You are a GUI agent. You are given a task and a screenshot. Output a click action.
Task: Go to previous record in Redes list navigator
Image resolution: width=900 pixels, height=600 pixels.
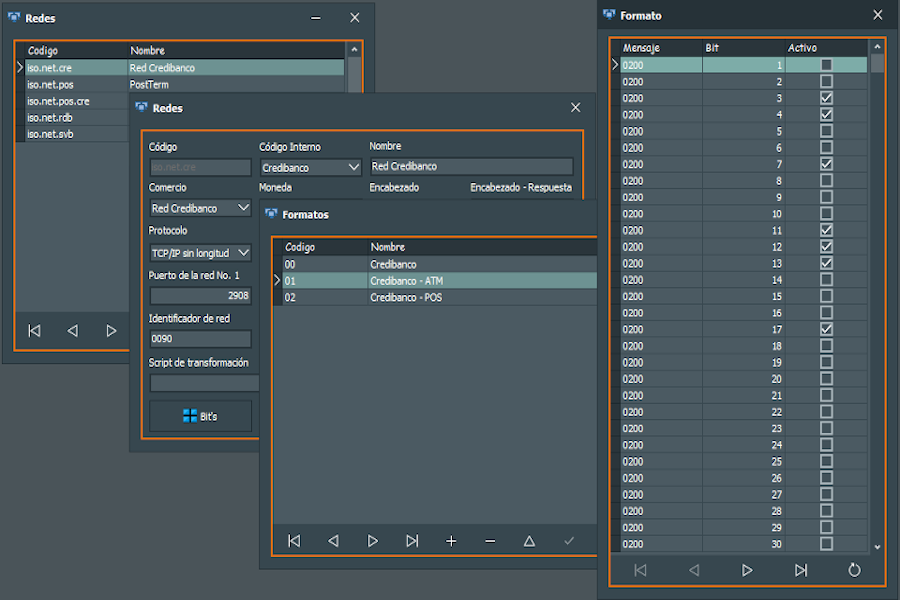(72, 330)
